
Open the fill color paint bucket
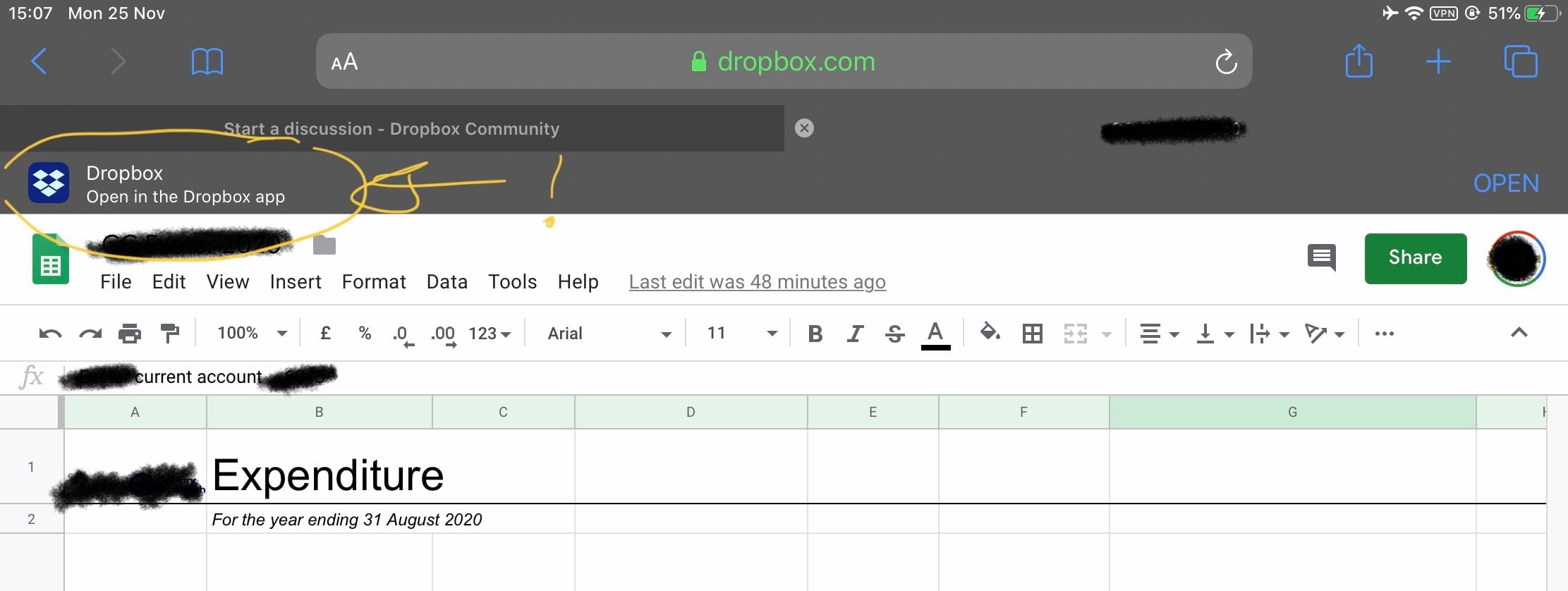click(x=990, y=332)
